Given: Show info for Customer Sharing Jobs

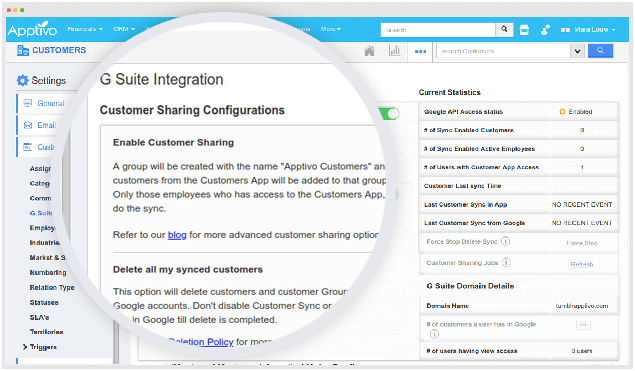Looking at the screenshot, I should pos(506,262).
